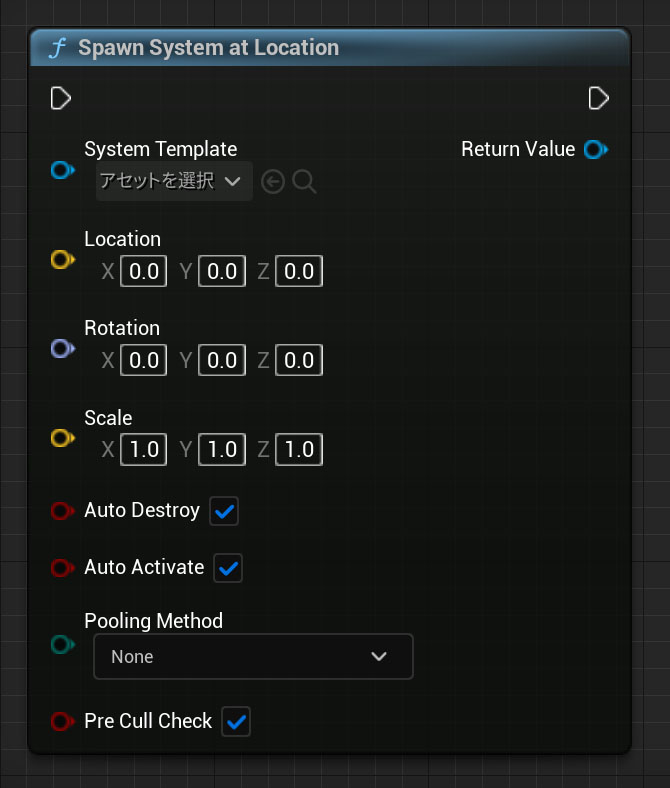Click the Scale Z value field
Screen dimensions: 670x788
tap(299, 450)
